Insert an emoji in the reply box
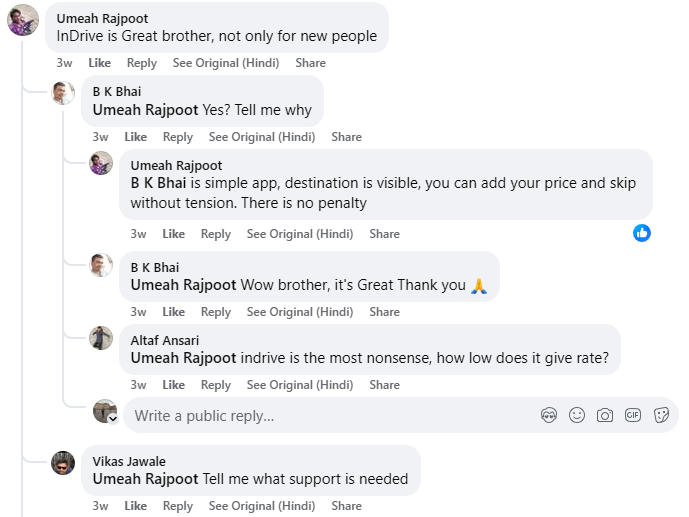This screenshot has height=517, width=689. pyautogui.click(x=577, y=415)
